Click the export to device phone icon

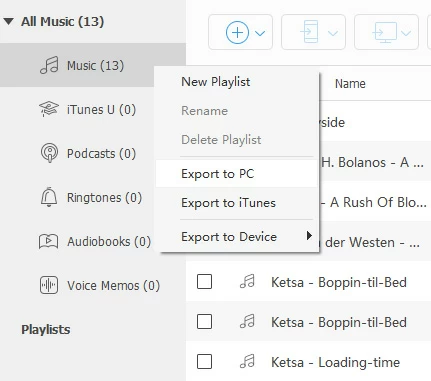309,32
